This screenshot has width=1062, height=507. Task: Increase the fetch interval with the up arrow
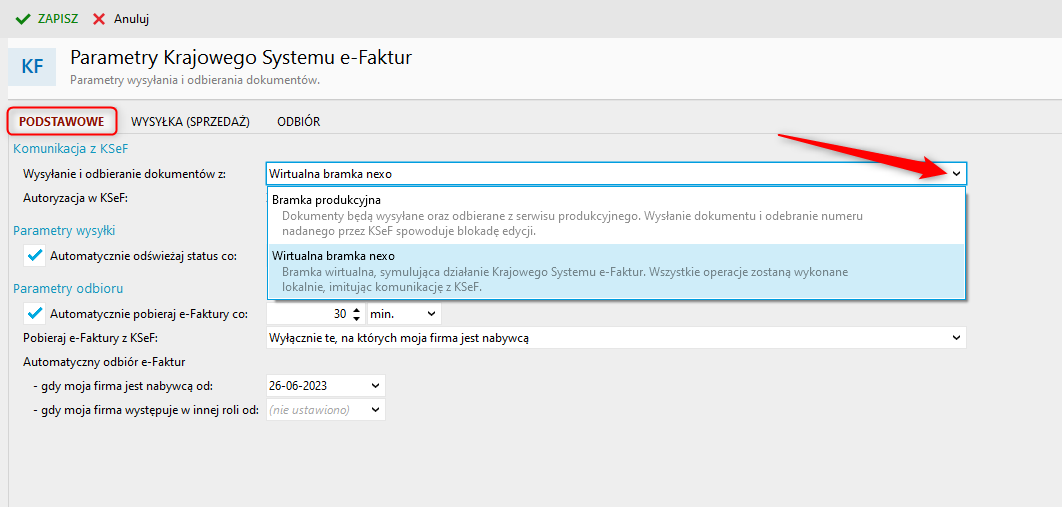[357, 310]
